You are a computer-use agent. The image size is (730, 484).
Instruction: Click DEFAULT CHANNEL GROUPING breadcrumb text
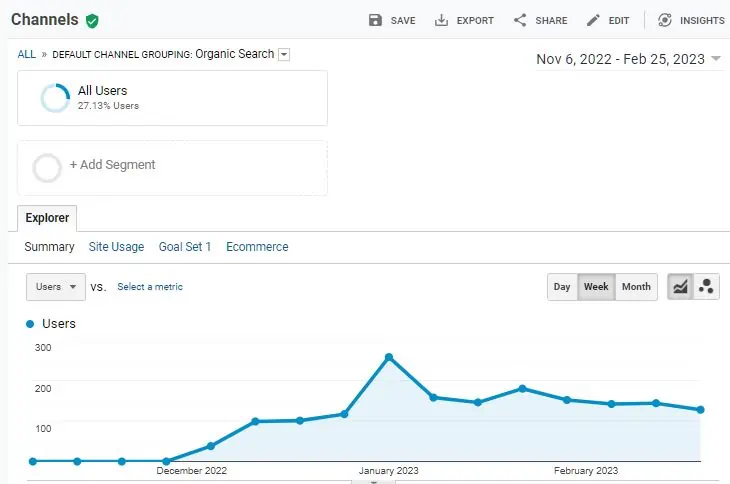click(122, 54)
